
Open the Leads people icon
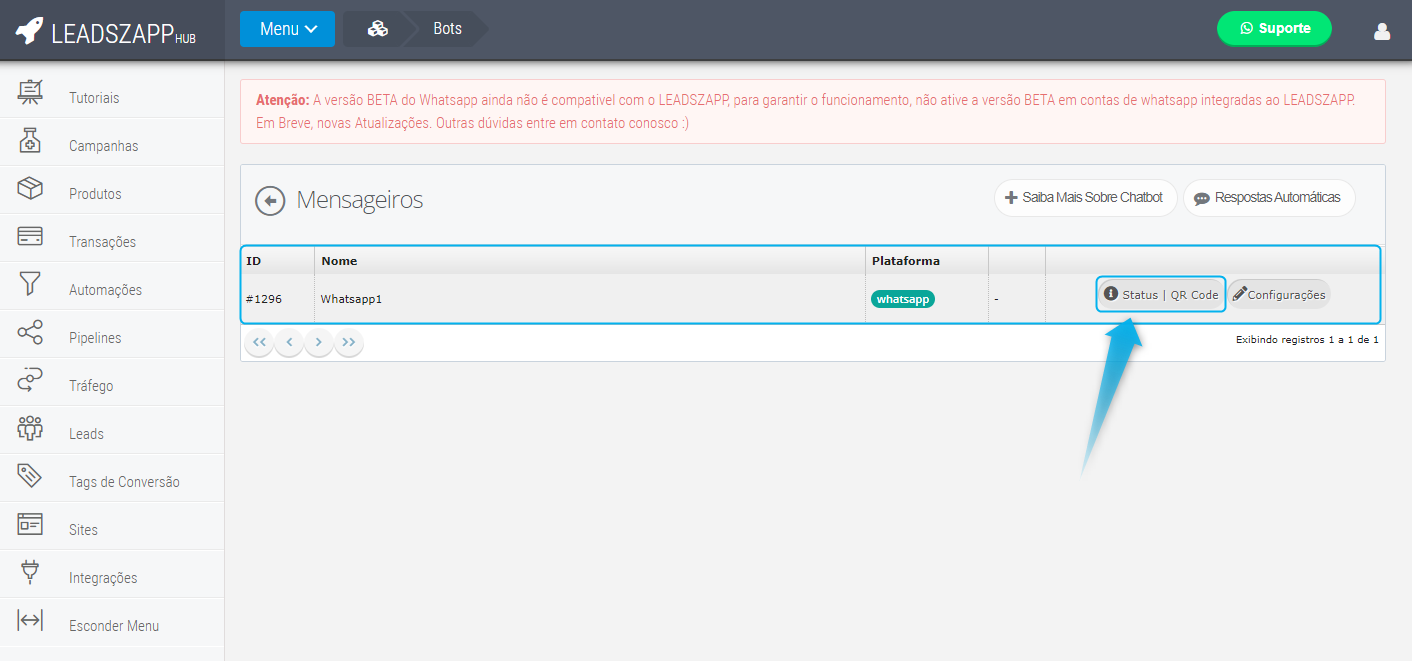pyautogui.click(x=30, y=433)
